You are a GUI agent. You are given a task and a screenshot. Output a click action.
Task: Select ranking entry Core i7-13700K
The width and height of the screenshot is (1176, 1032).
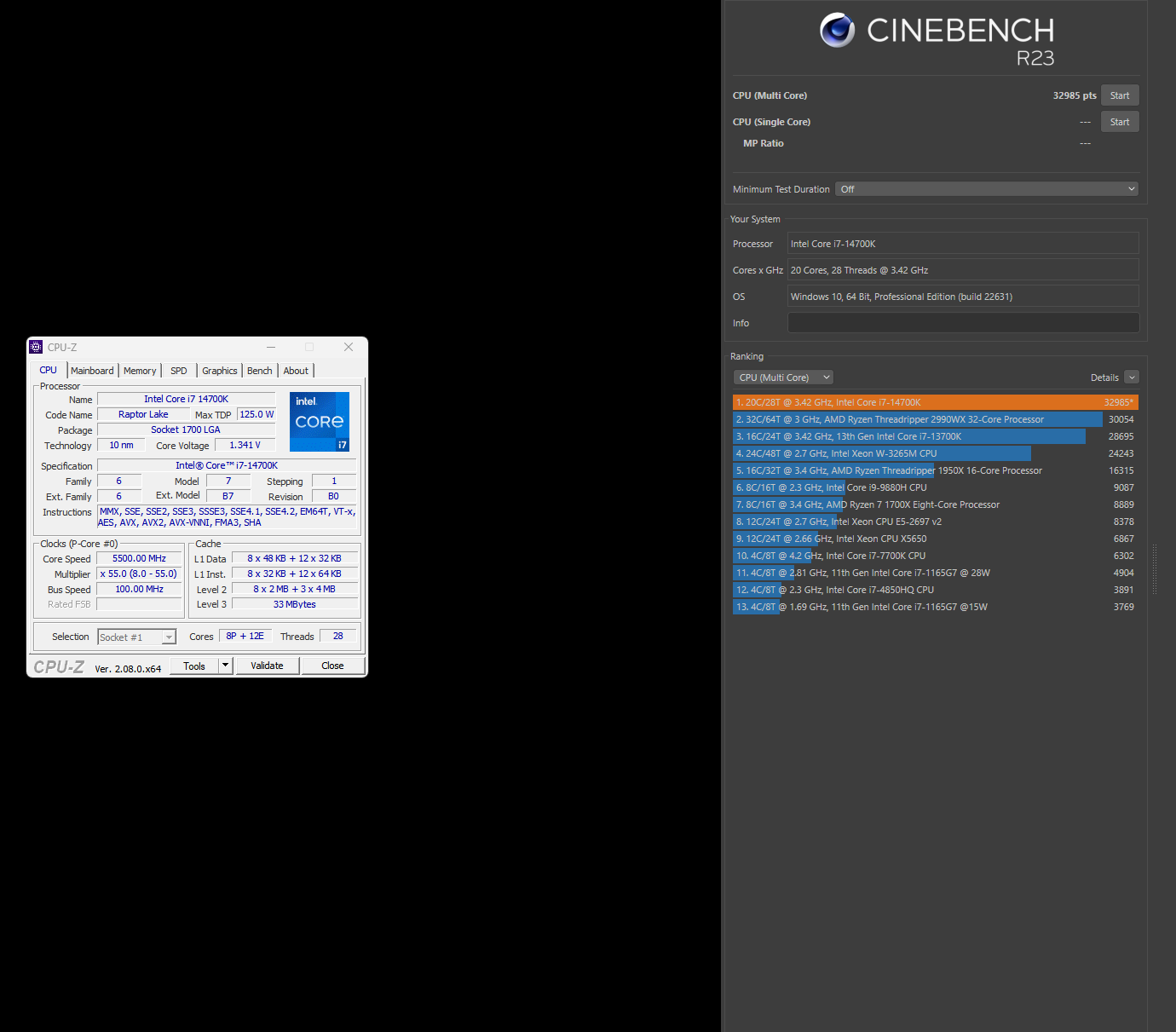tap(936, 436)
